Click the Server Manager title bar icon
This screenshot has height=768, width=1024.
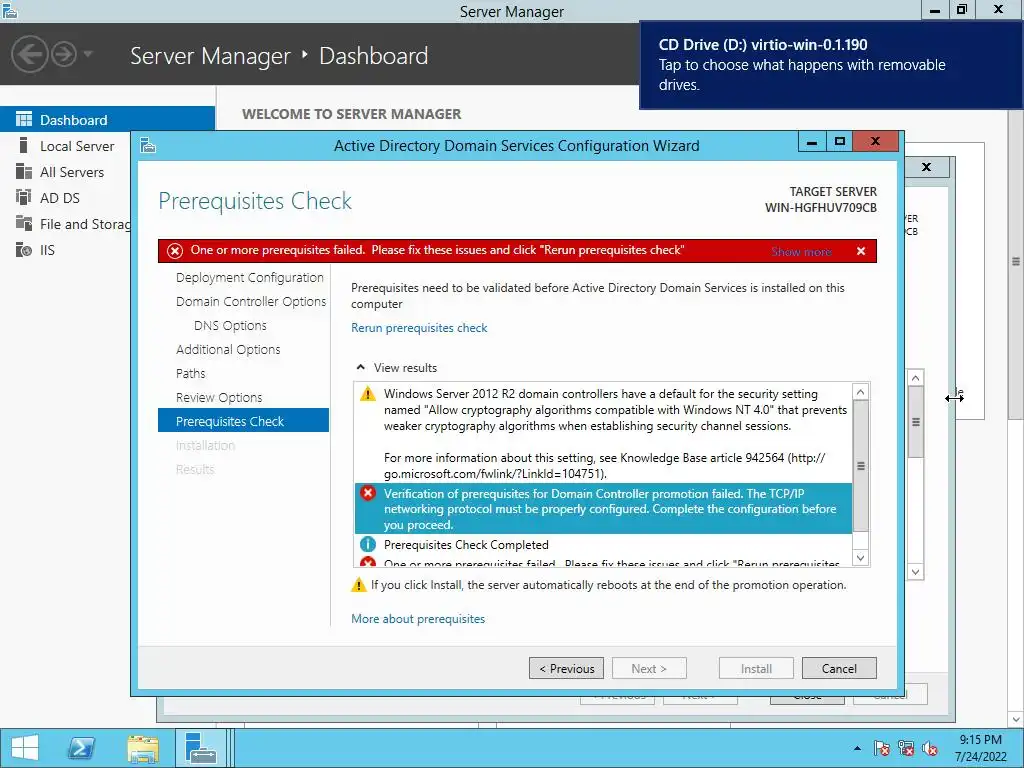click(9, 10)
